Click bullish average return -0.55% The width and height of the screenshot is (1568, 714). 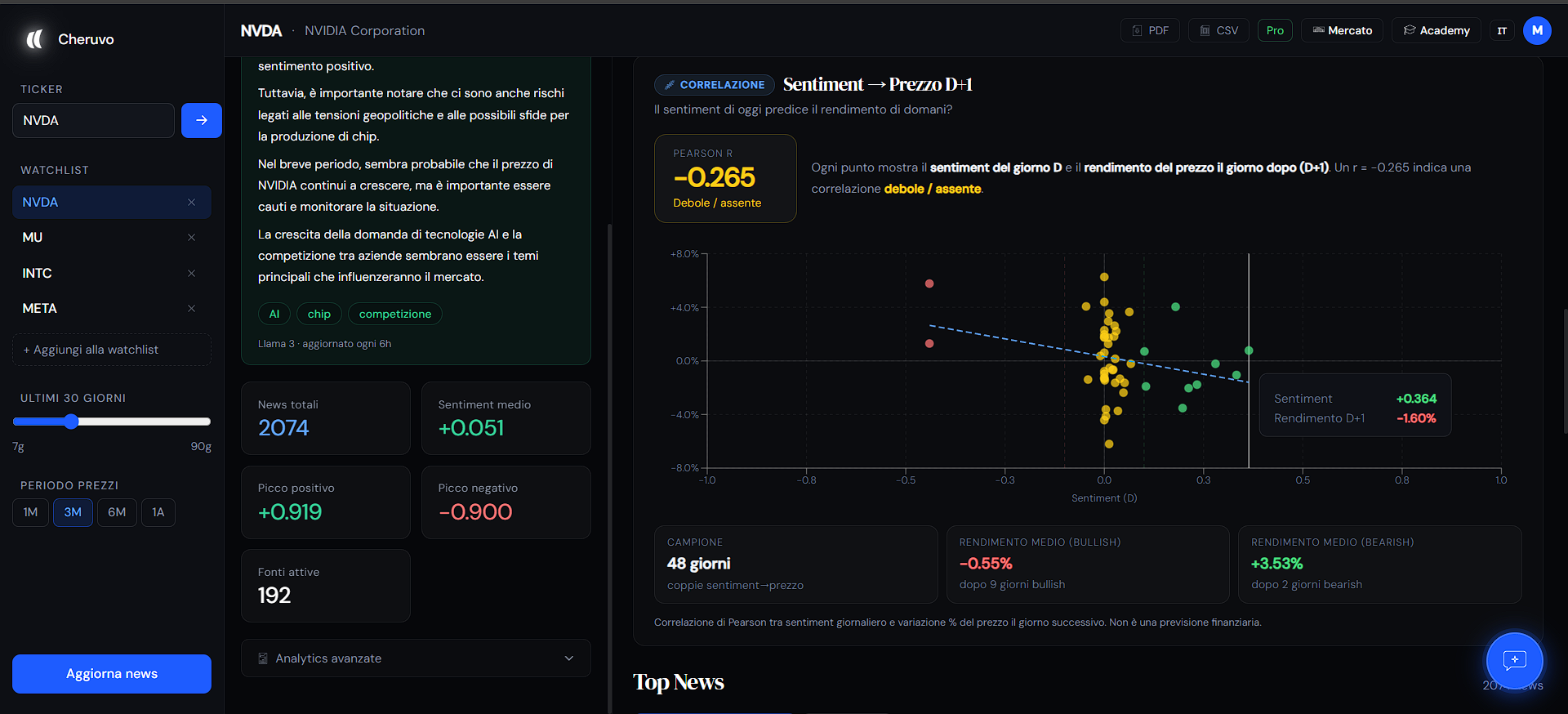pyautogui.click(x=986, y=564)
